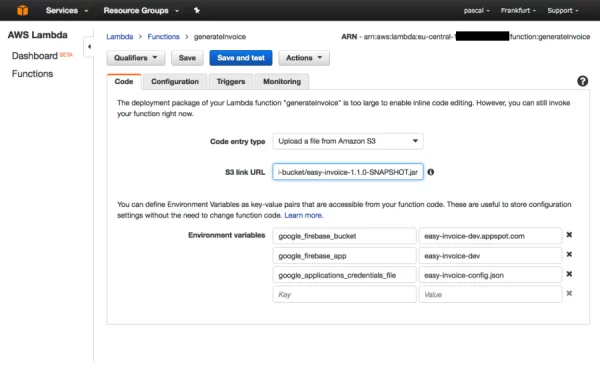Open Dashboard in the sidebar
This screenshot has width=600, height=369.
[34, 56]
